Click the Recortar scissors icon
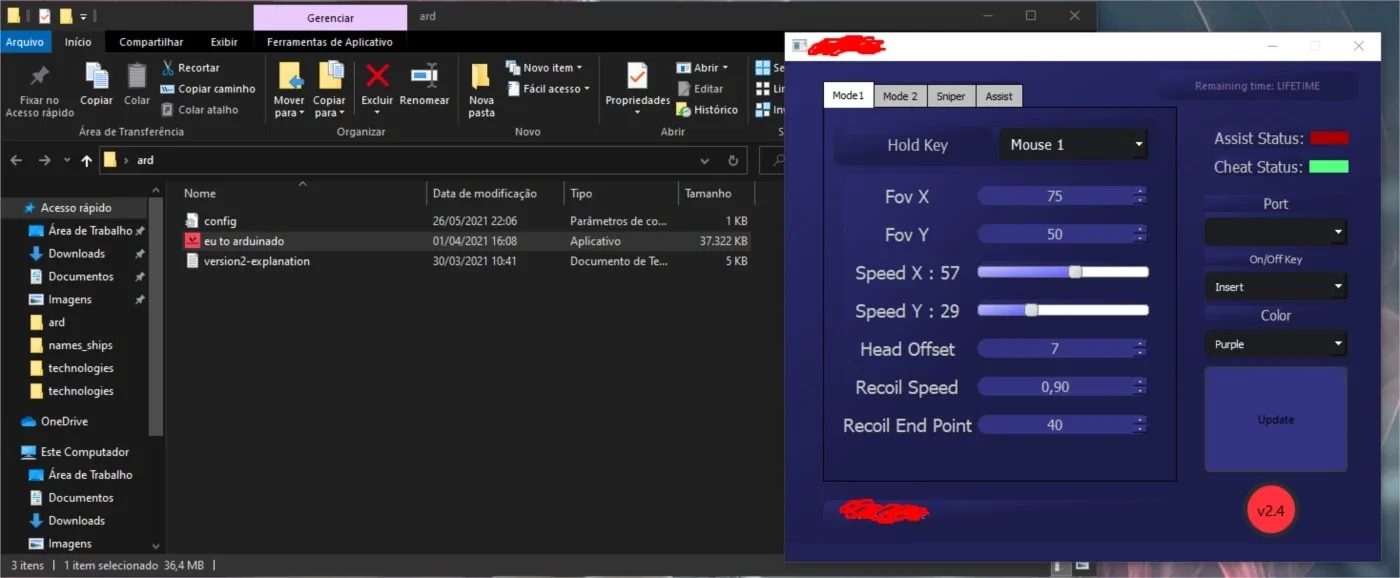The height and width of the screenshot is (578, 1400). click(168, 68)
